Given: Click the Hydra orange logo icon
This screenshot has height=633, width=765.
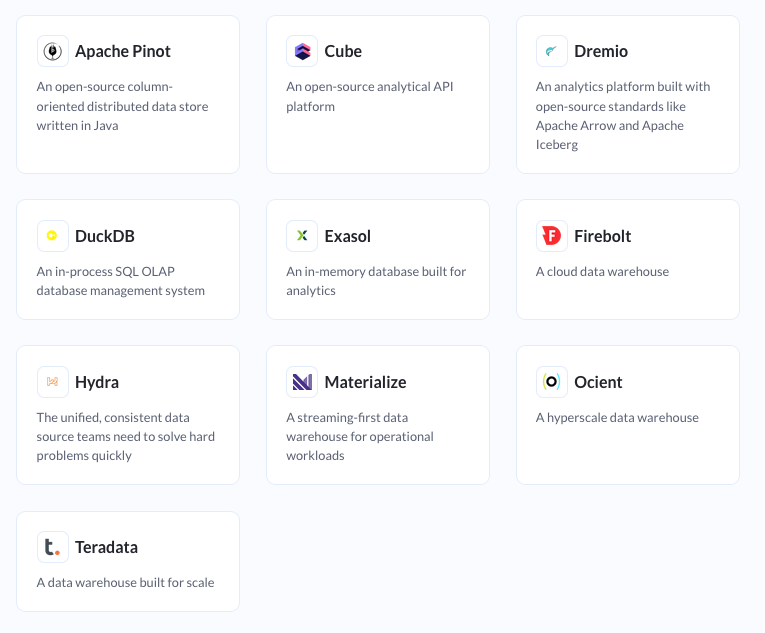Looking at the screenshot, I should click(x=53, y=382).
